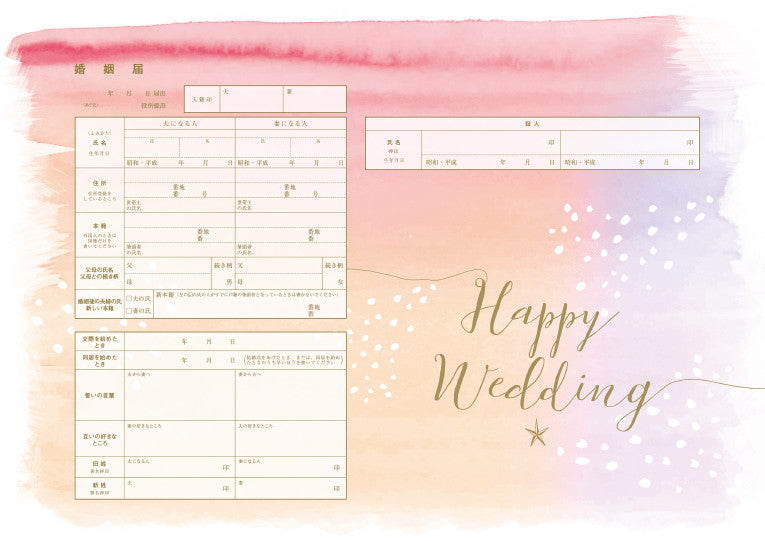Check the 妻の氏 checkbox
This screenshot has height=541, width=765.
129,311
